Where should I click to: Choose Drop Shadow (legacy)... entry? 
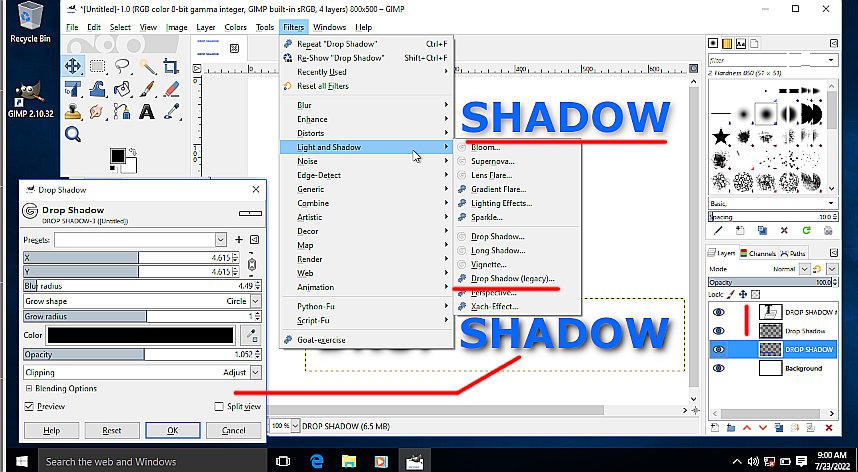[513, 278]
